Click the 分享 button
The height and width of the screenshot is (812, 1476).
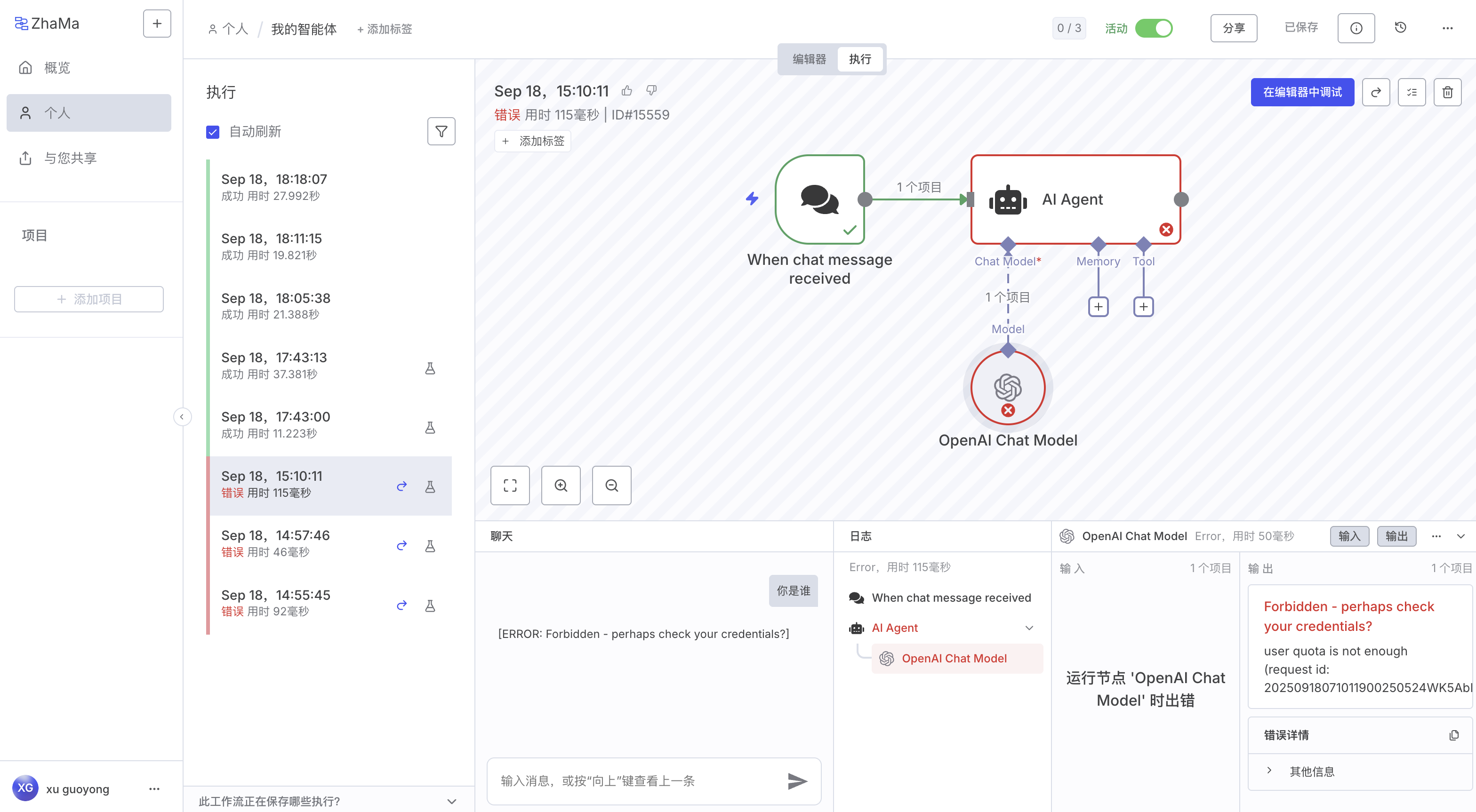click(1233, 28)
